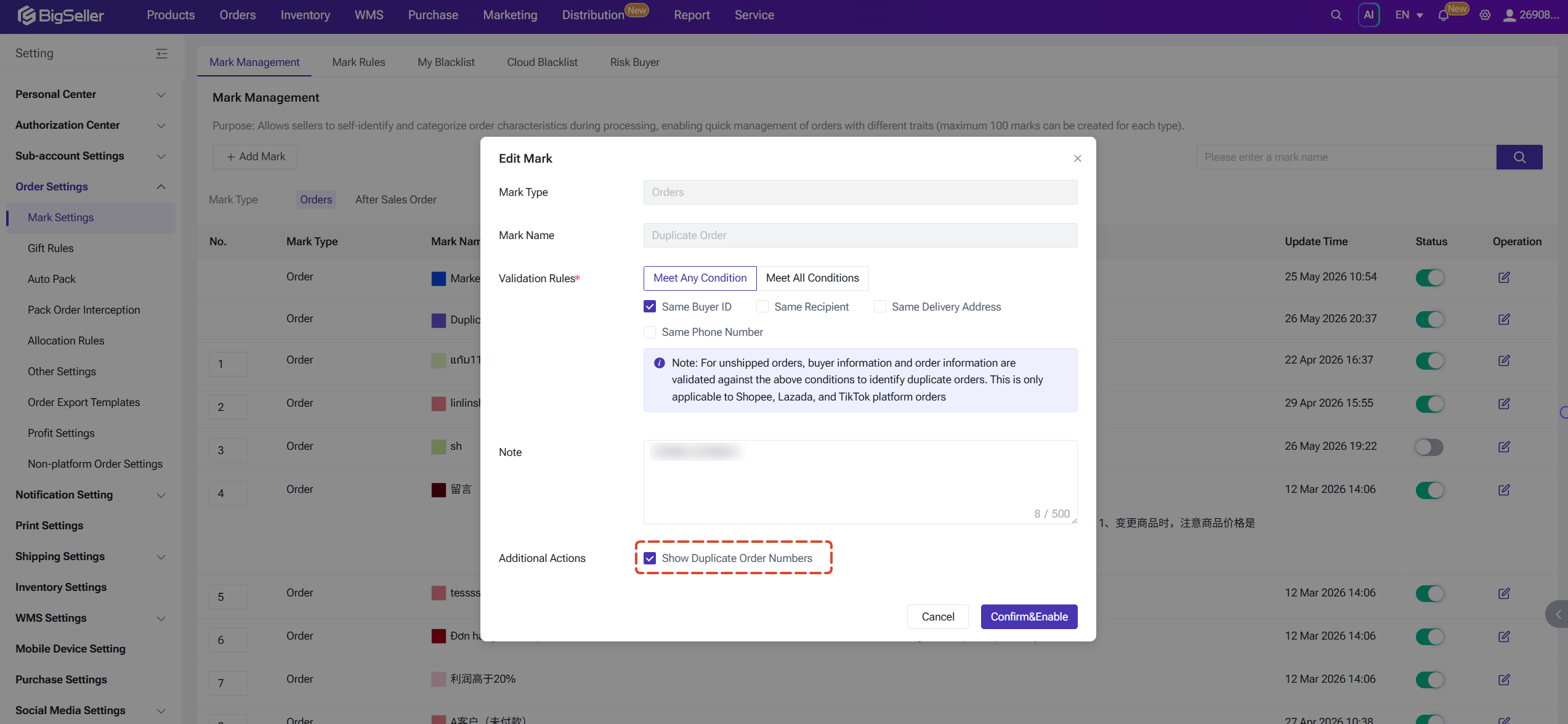Open Gift Rules in sidebar
This screenshot has width=1568, height=724.
click(51, 248)
